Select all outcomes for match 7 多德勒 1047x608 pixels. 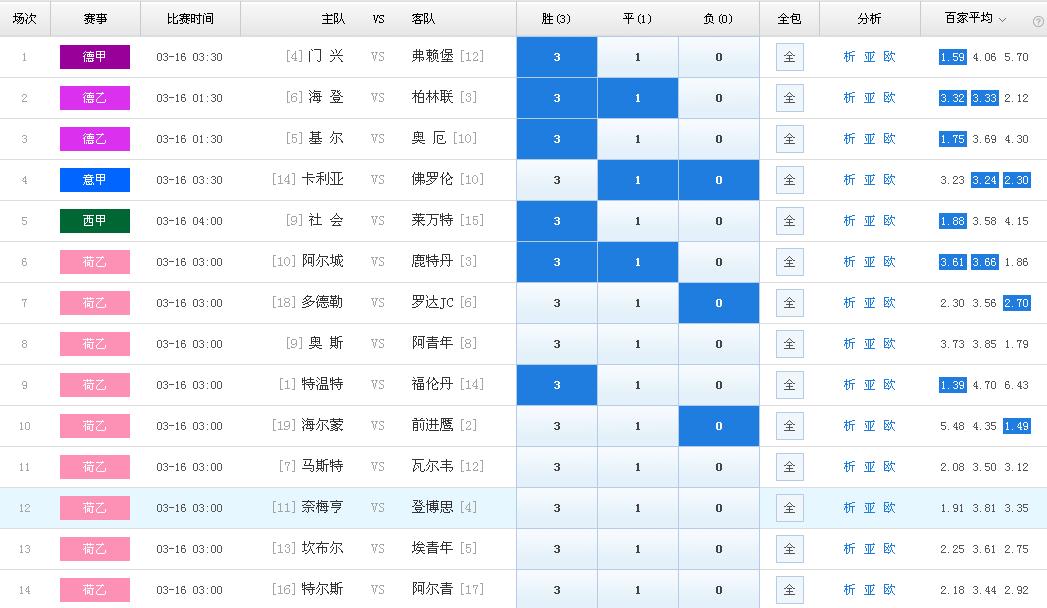789,303
